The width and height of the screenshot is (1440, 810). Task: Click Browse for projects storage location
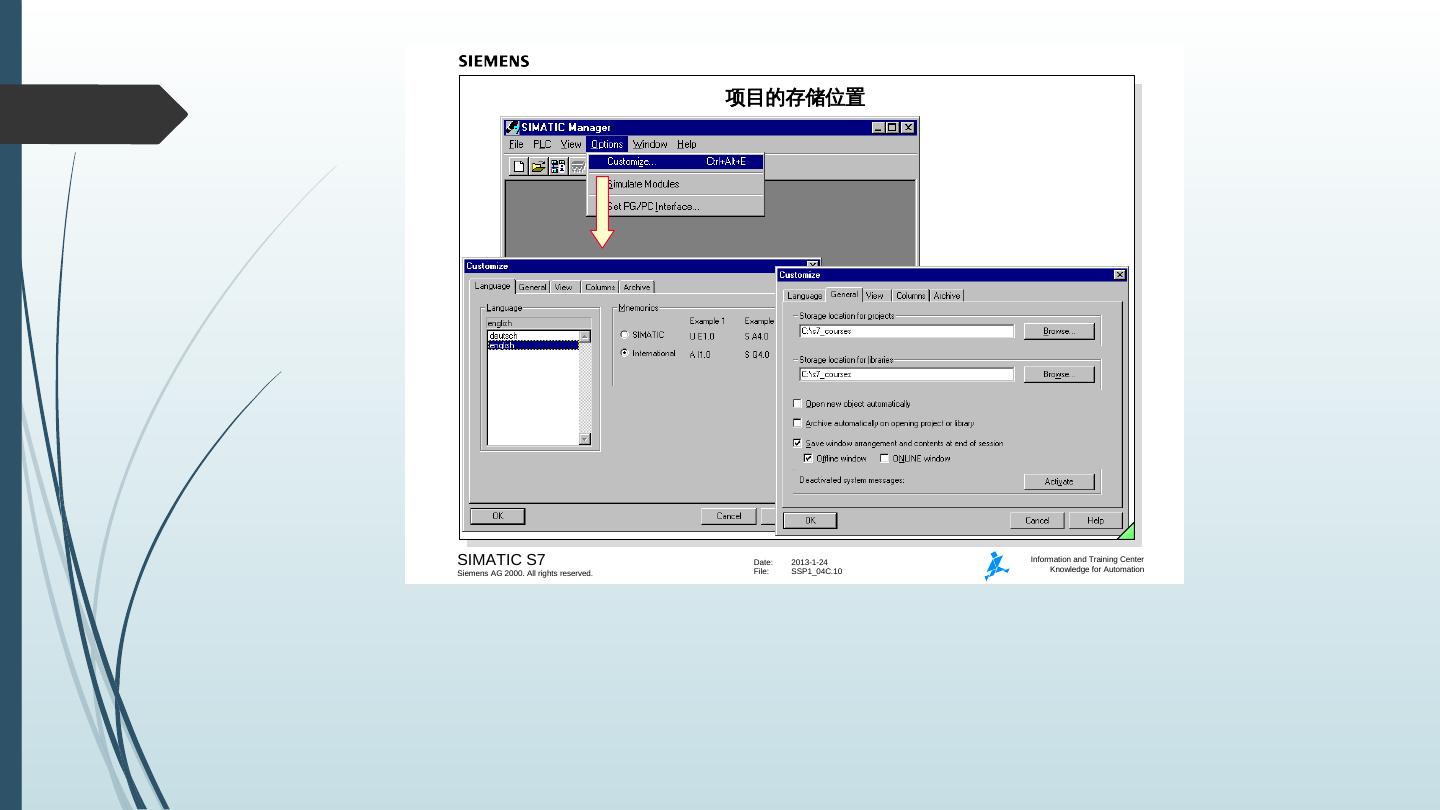click(x=1059, y=331)
